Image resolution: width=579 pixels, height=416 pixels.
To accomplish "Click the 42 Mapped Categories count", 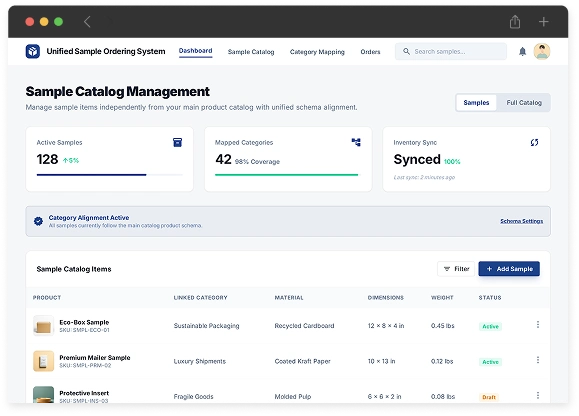I will [223, 159].
